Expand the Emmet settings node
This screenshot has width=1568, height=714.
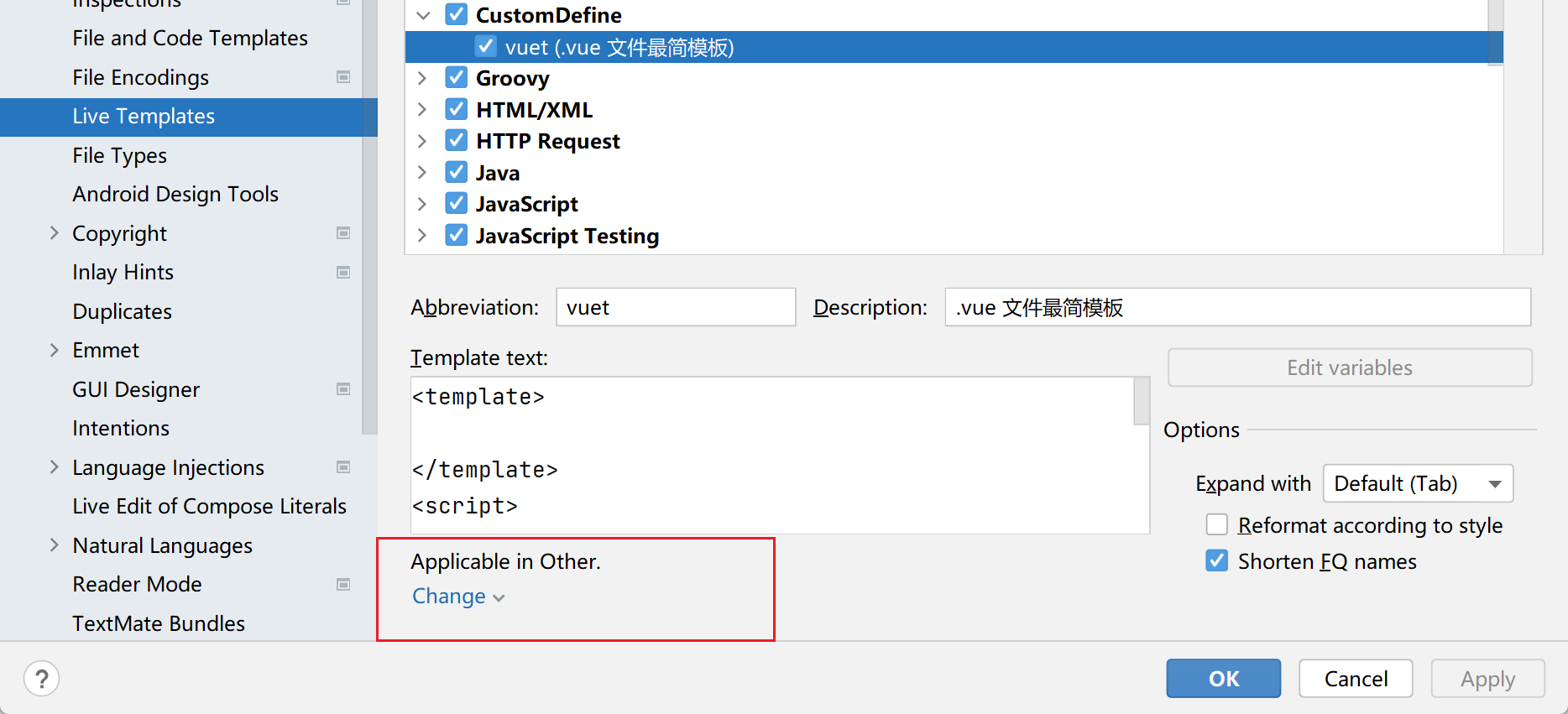click(55, 350)
